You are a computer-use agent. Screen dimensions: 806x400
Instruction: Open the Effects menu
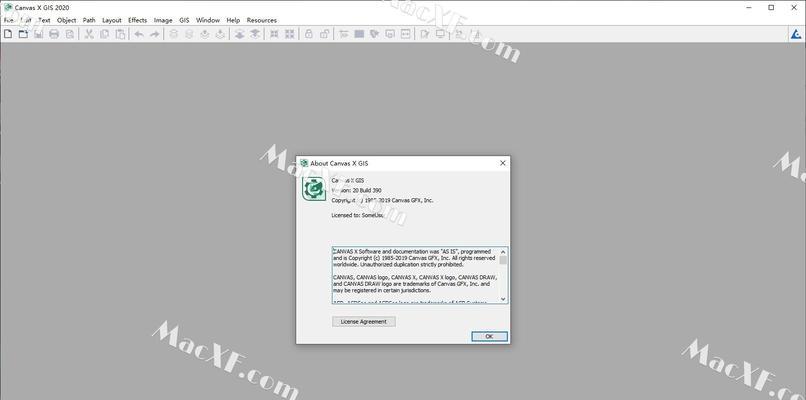pyautogui.click(x=137, y=20)
